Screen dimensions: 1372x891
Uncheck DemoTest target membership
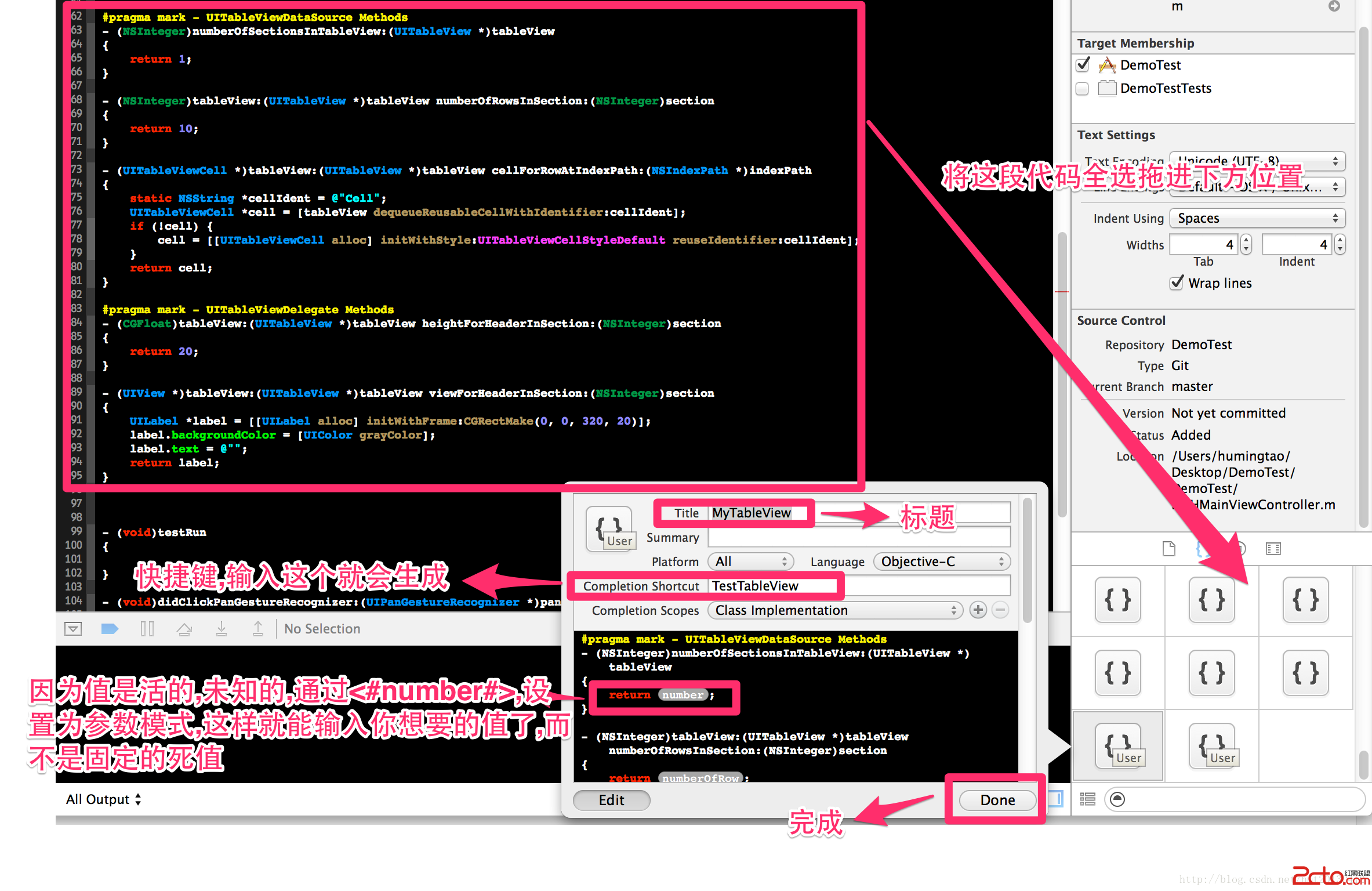tap(1083, 65)
